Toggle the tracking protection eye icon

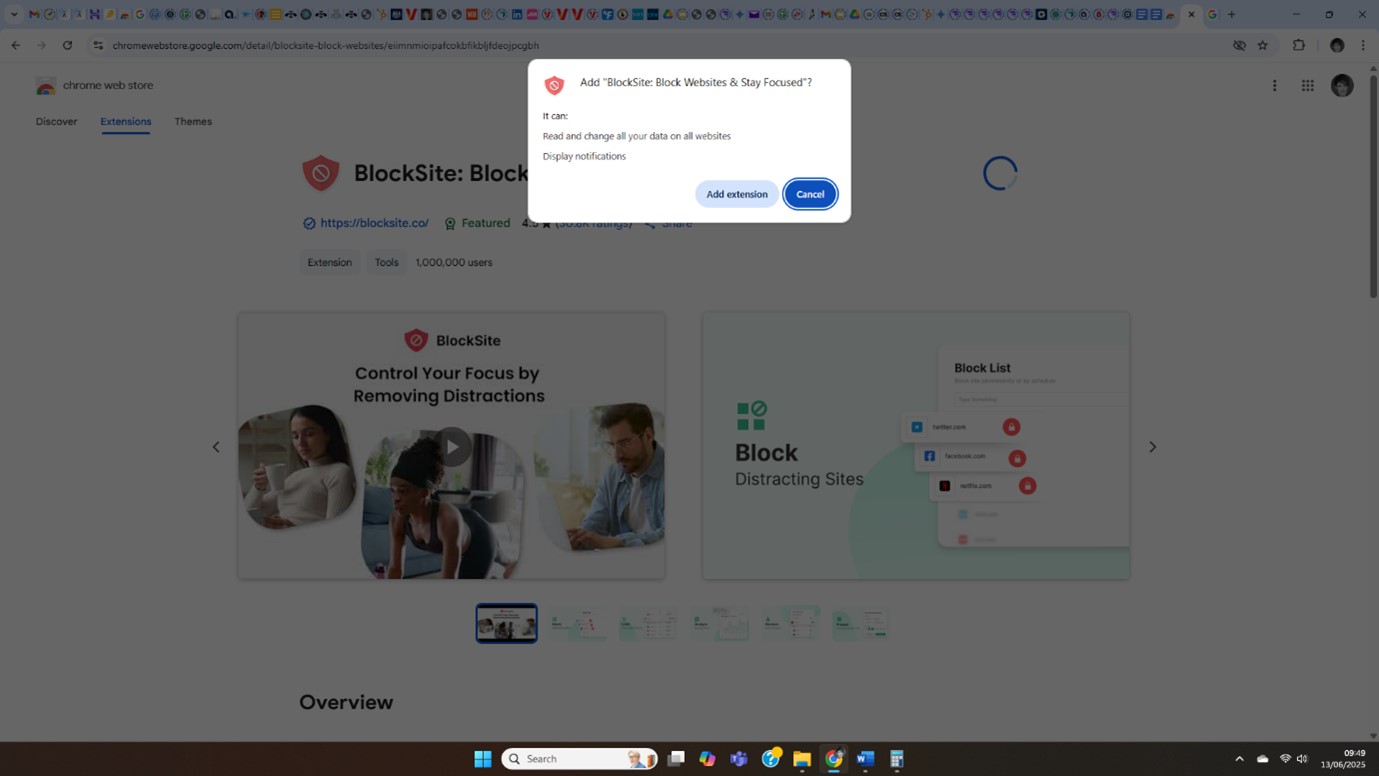click(x=1238, y=45)
